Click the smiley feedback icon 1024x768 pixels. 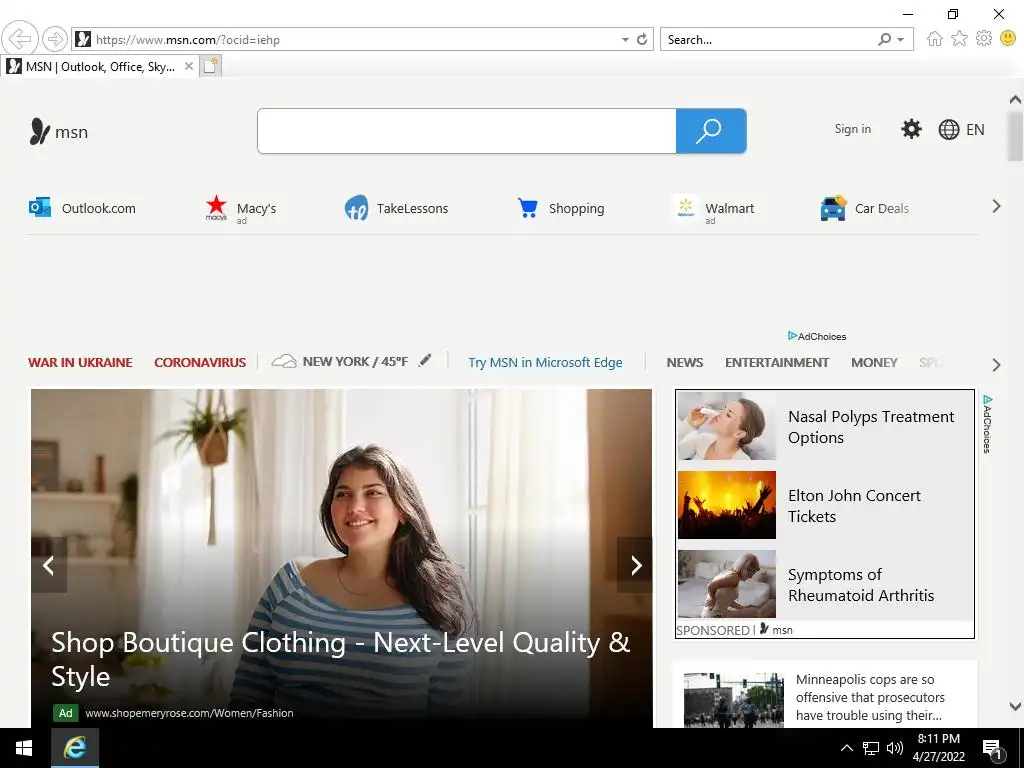1008,39
